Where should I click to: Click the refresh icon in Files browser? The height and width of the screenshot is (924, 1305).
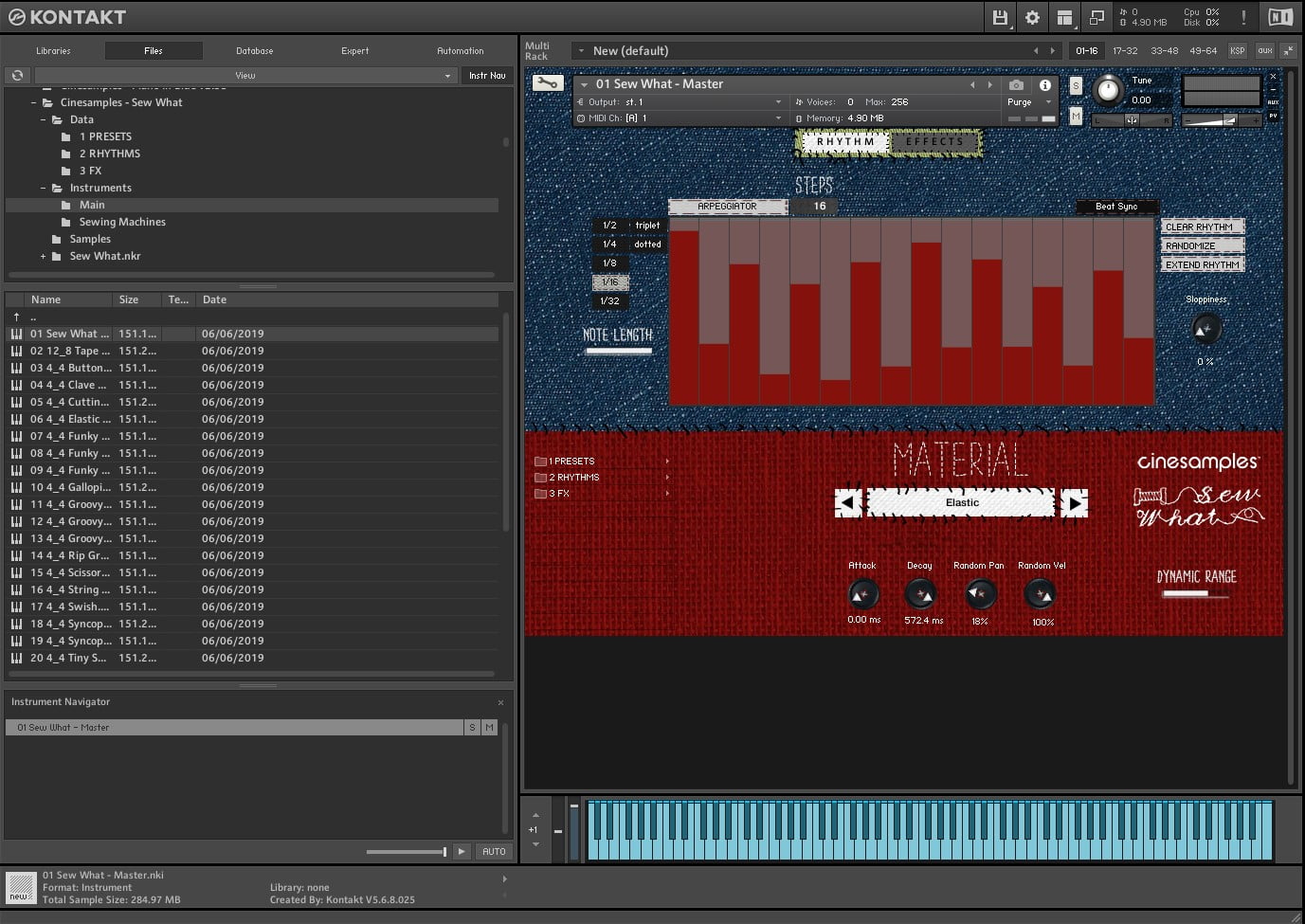[17, 75]
